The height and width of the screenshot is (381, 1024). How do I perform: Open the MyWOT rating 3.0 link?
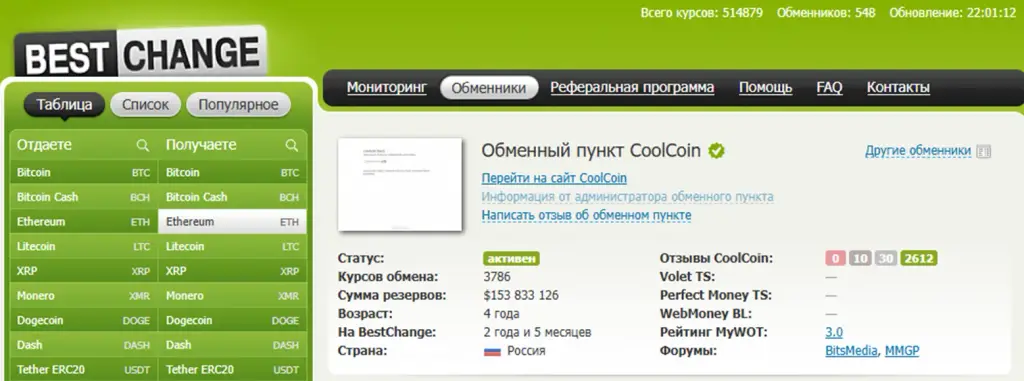[834, 332]
